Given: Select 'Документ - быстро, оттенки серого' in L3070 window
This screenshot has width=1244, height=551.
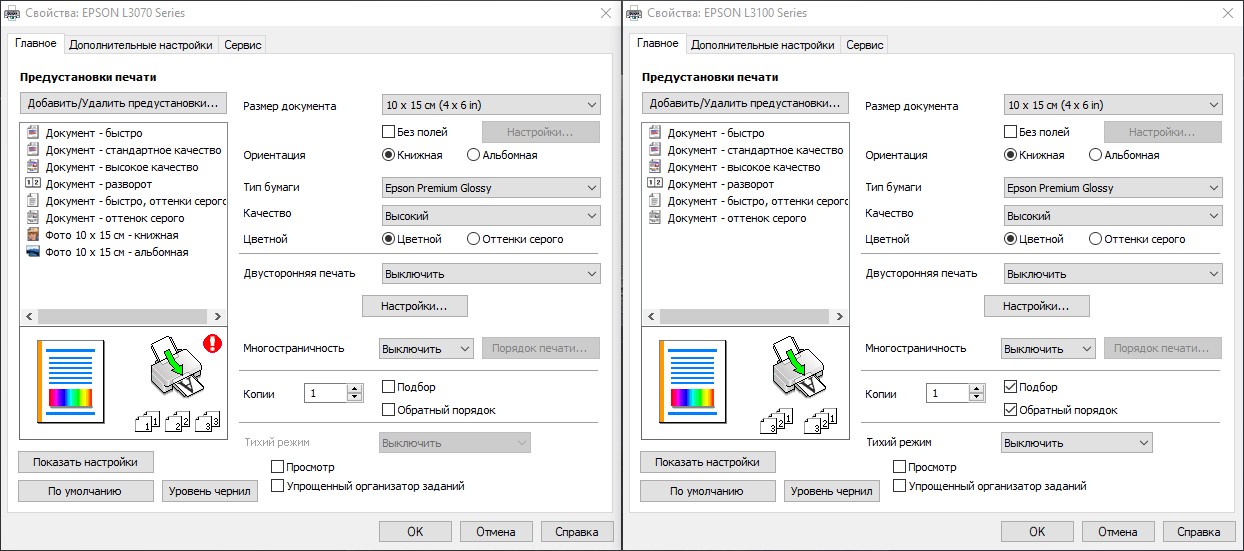Looking at the screenshot, I should click(x=126, y=201).
